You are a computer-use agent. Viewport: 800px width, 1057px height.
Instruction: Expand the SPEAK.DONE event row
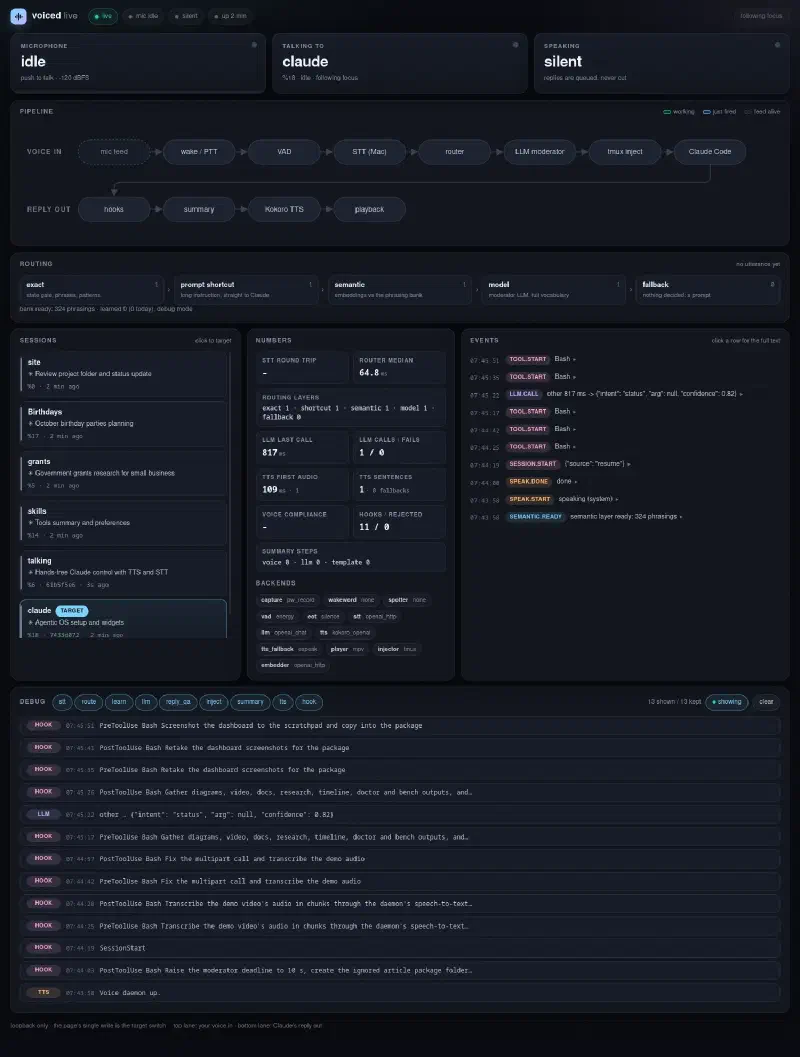(625, 482)
